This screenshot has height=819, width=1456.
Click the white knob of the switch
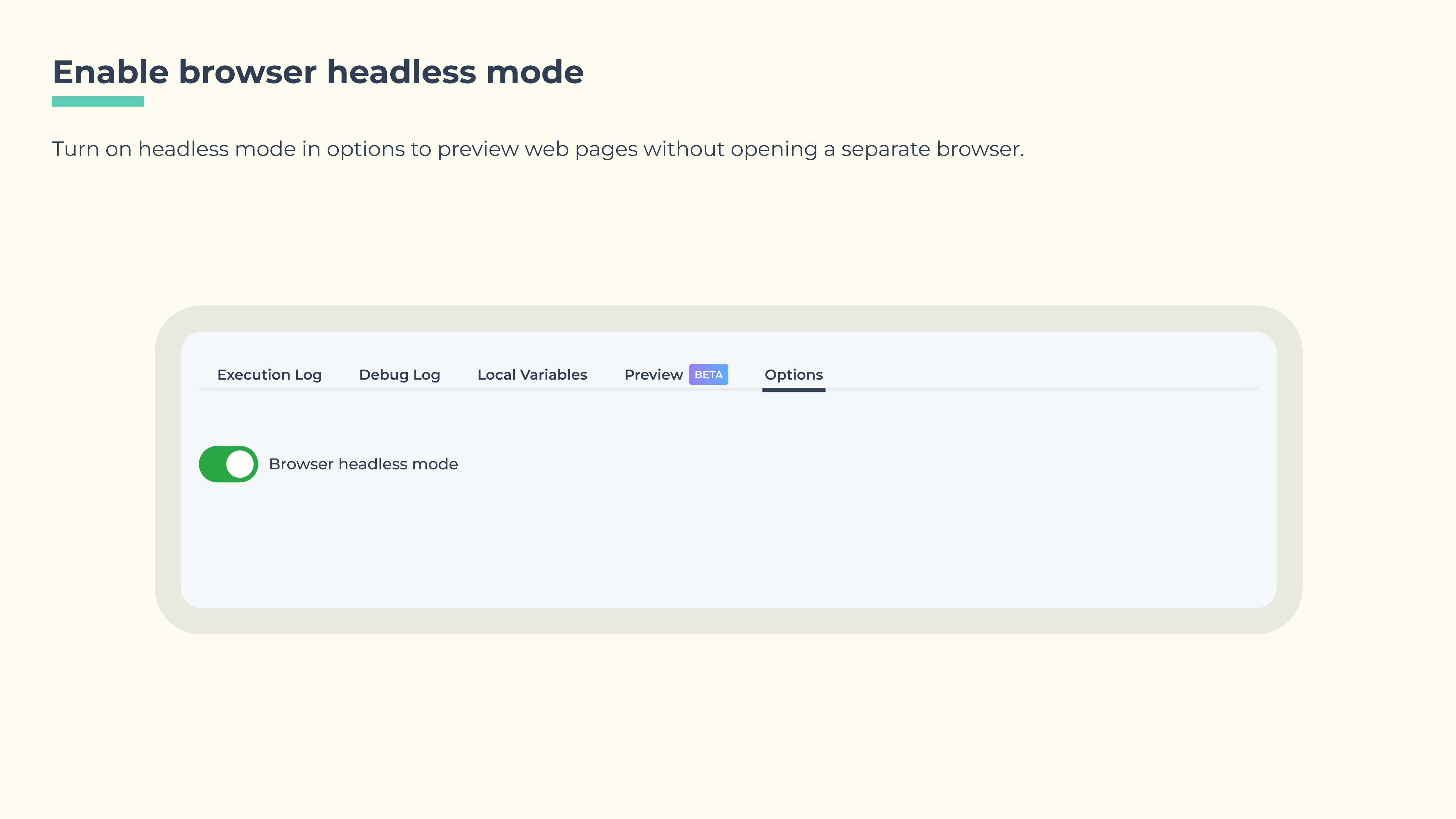pos(240,464)
